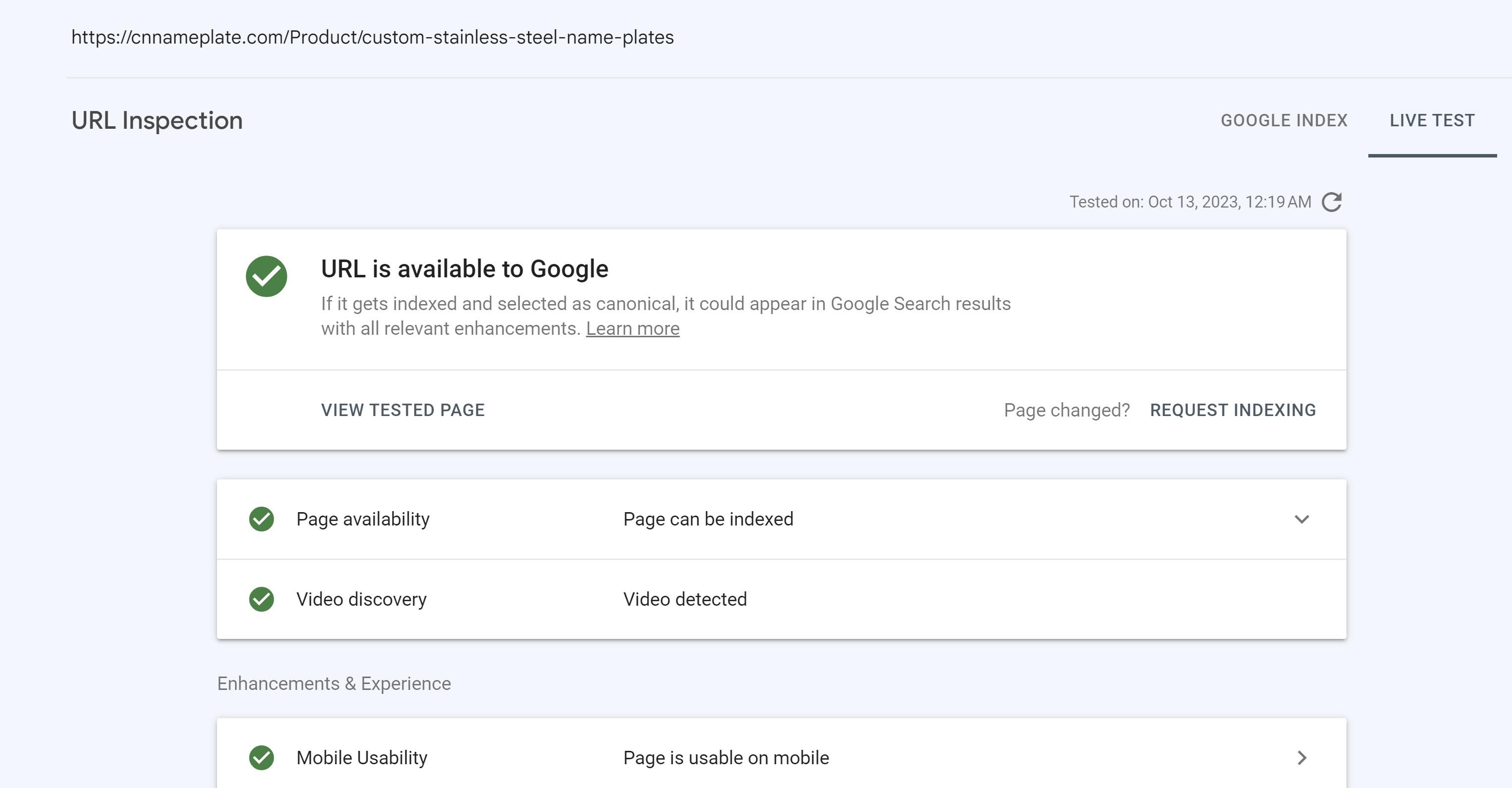Click the 'Tested on' timestamp text
Viewport: 1512px width, 788px height.
[1190, 202]
